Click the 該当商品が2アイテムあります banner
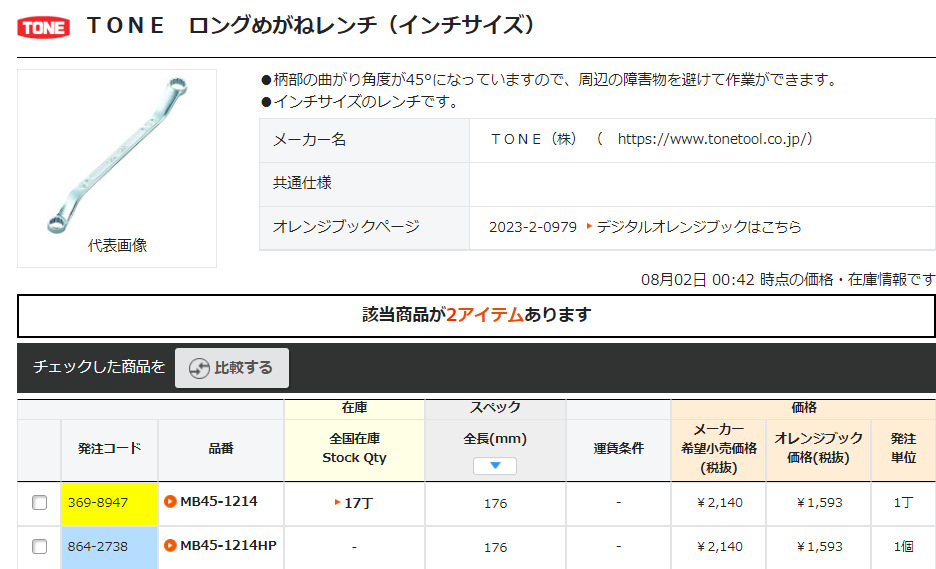The image size is (936, 569). (476, 315)
